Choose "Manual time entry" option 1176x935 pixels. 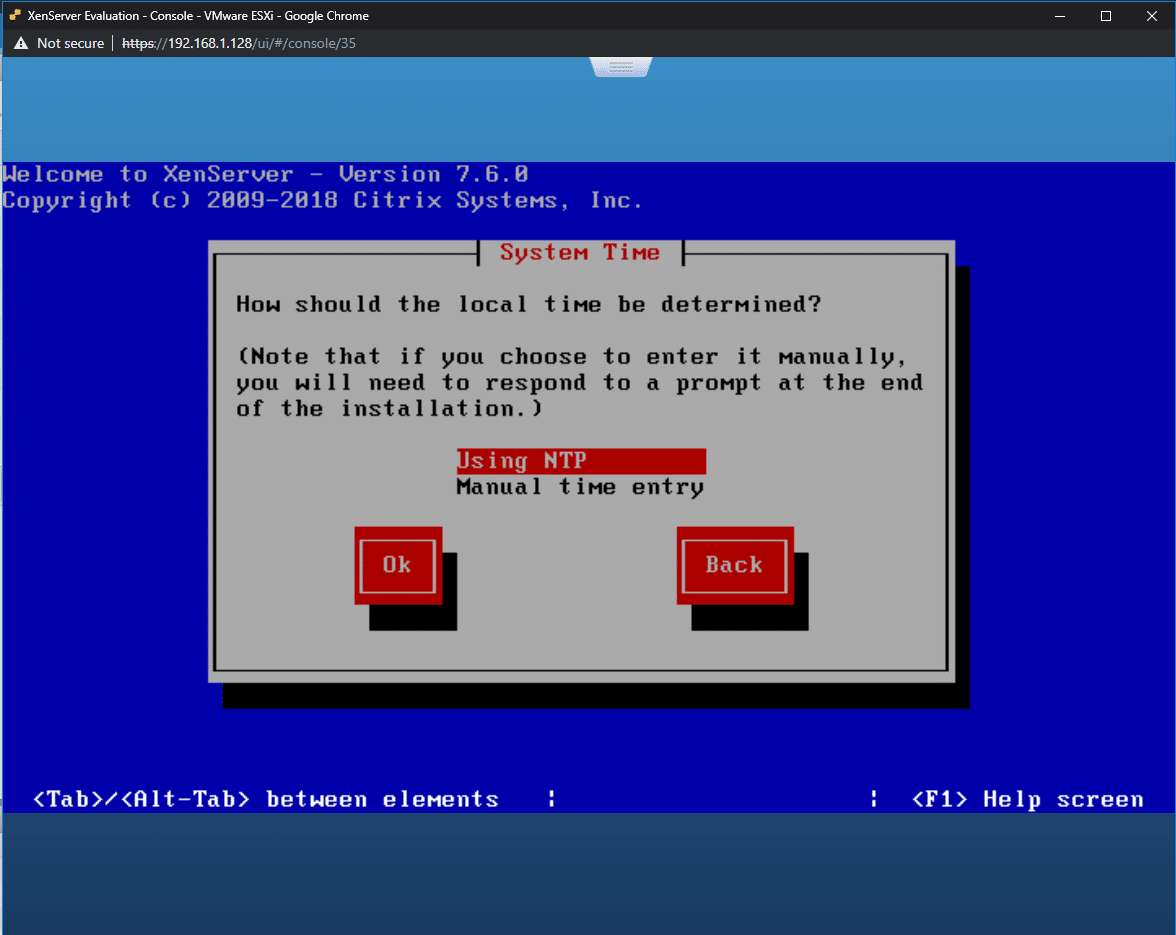coord(580,487)
